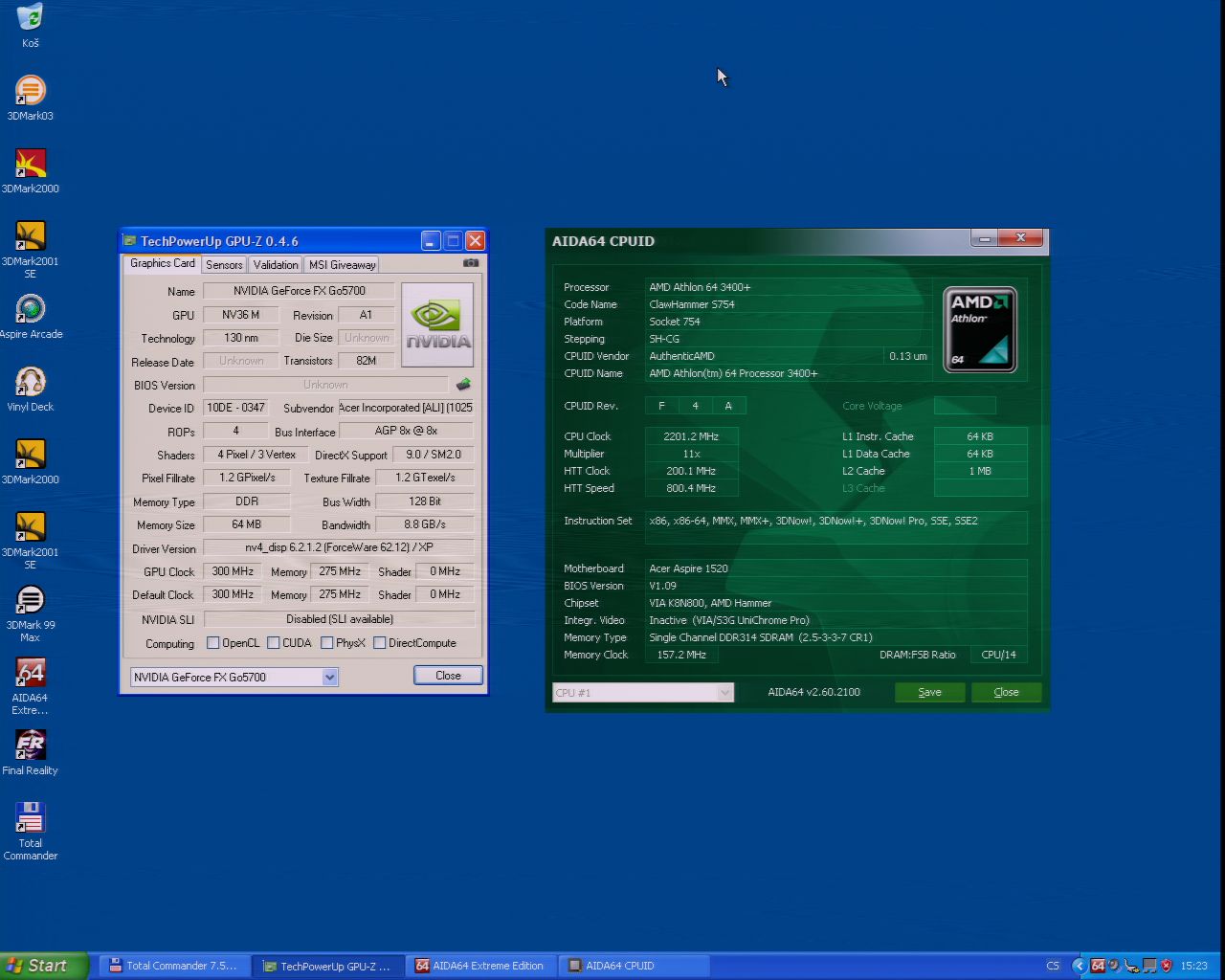Open the Total Commander desktop shortcut

[x=31, y=832]
